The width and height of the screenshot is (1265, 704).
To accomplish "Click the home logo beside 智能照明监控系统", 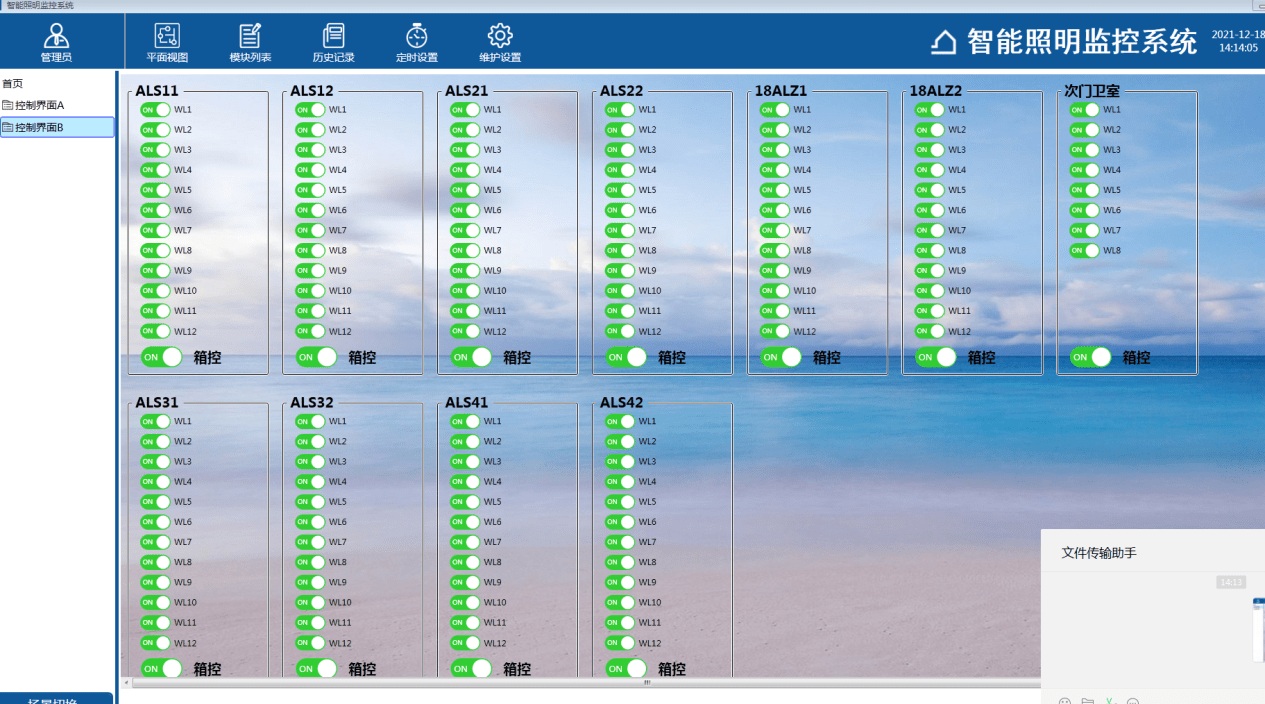I will [x=944, y=42].
